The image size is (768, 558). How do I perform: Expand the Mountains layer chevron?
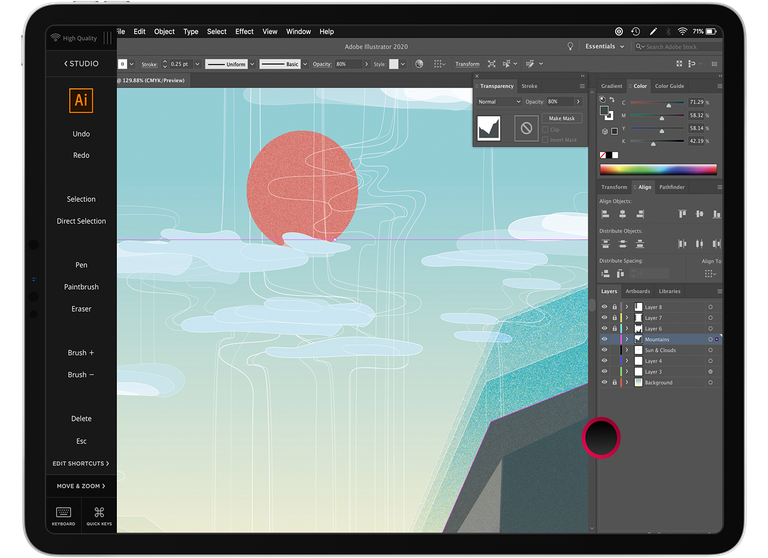tap(626, 339)
